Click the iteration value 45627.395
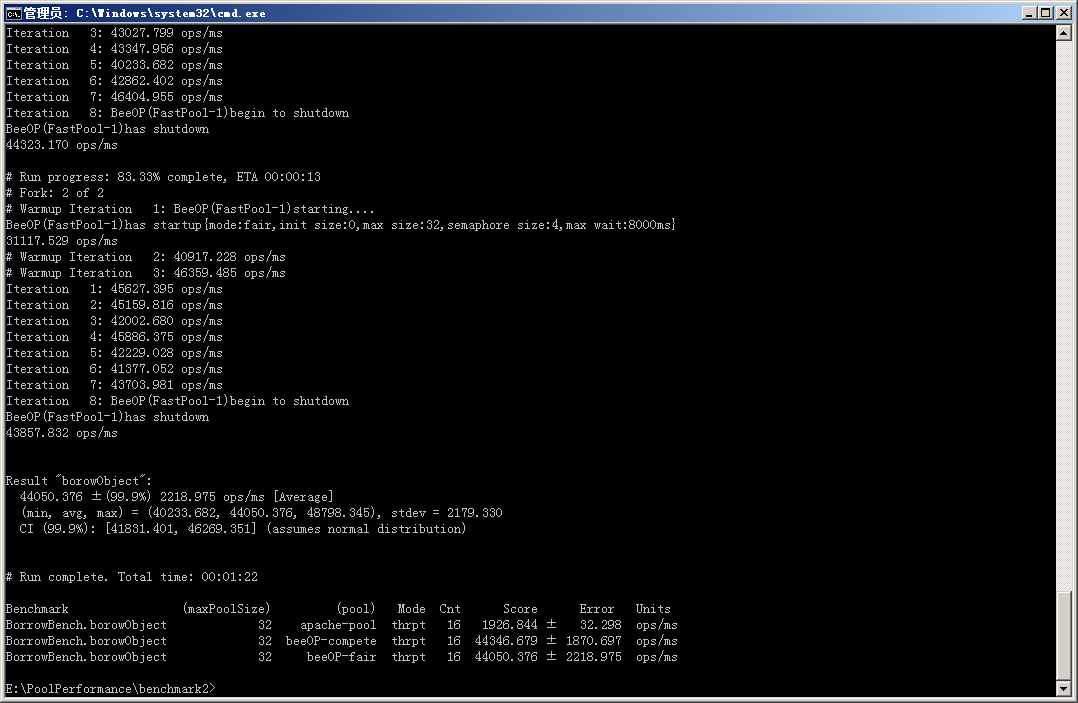The height and width of the screenshot is (703, 1078). (142, 289)
